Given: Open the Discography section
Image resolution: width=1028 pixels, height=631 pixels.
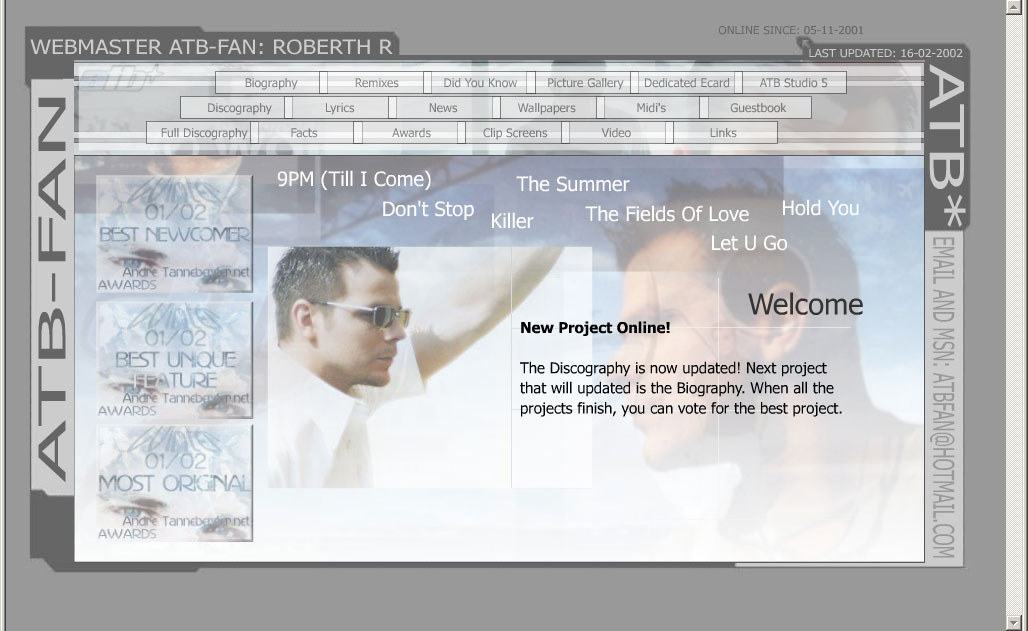Looking at the screenshot, I should click(x=239, y=108).
